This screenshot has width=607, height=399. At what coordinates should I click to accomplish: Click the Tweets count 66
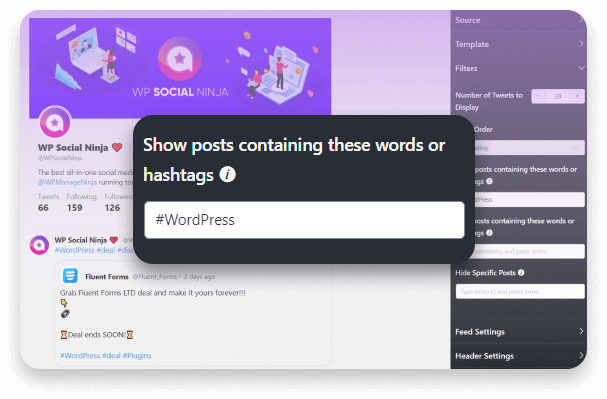[x=43, y=208]
